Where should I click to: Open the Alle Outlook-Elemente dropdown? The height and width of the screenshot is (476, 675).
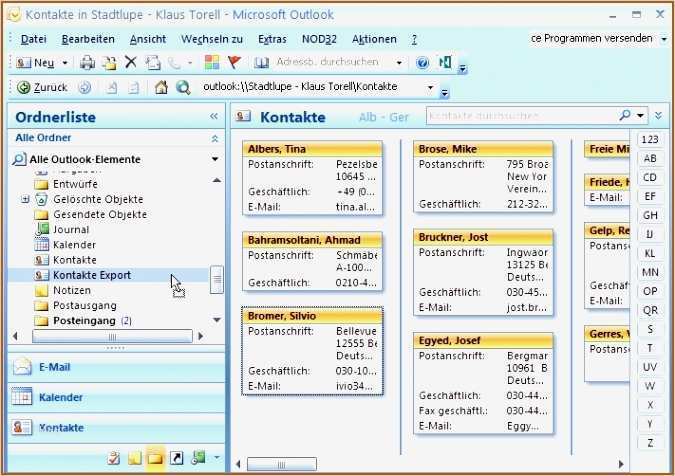pos(214,159)
